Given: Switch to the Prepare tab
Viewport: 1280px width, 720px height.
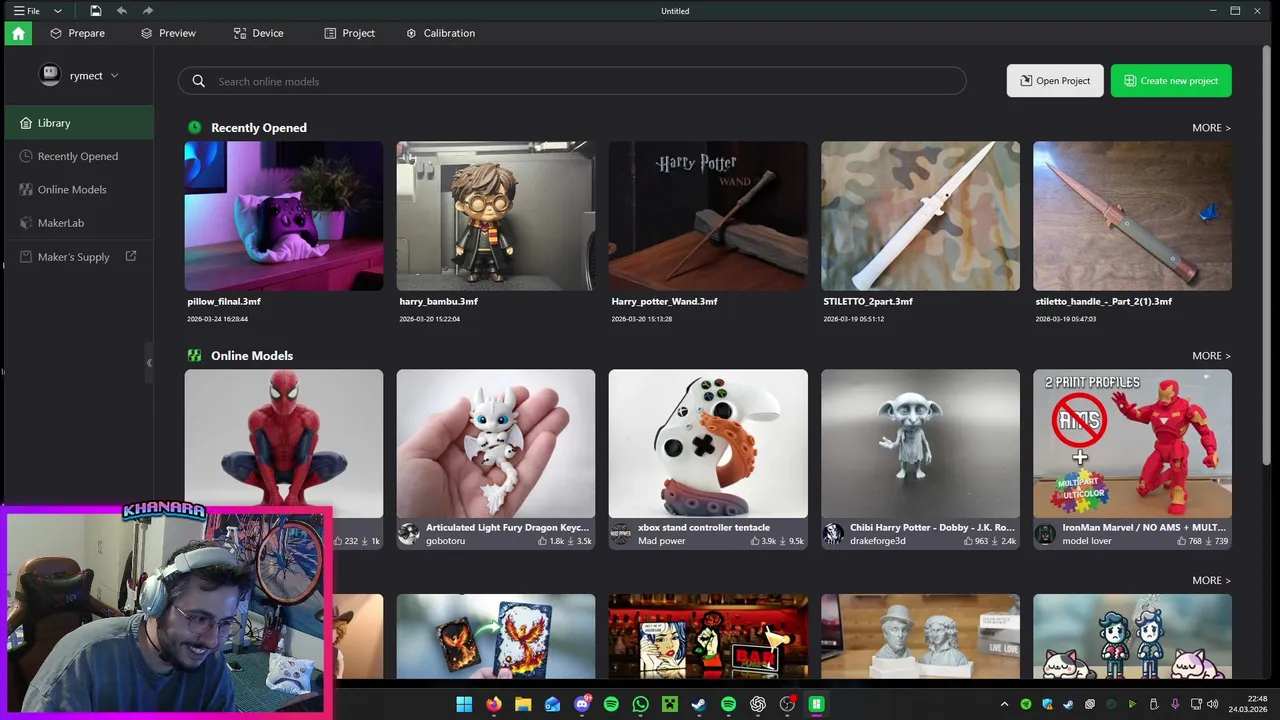Looking at the screenshot, I should (x=77, y=33).
